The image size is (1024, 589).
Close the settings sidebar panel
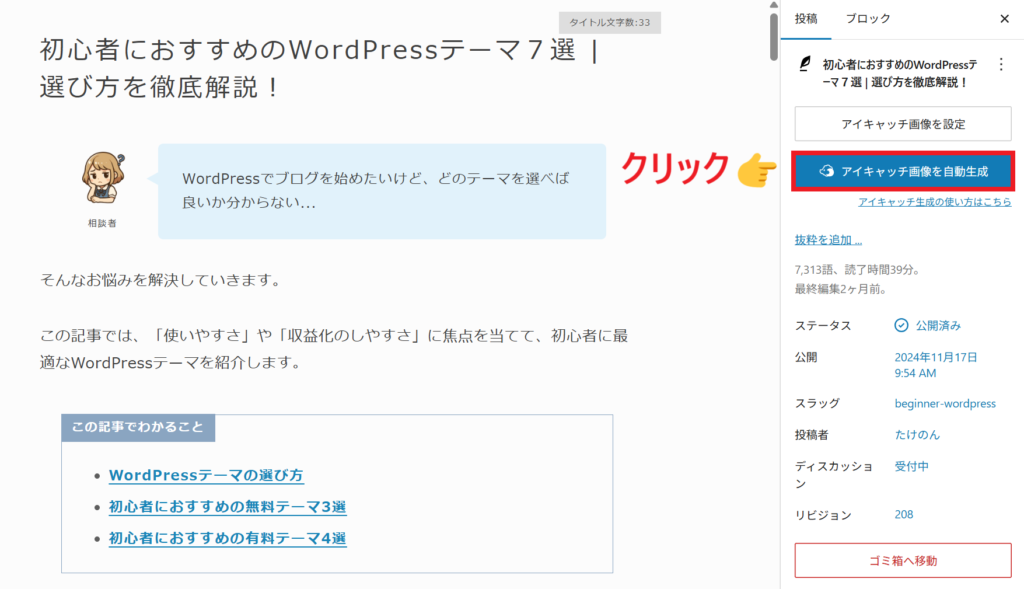[1004, 19]
